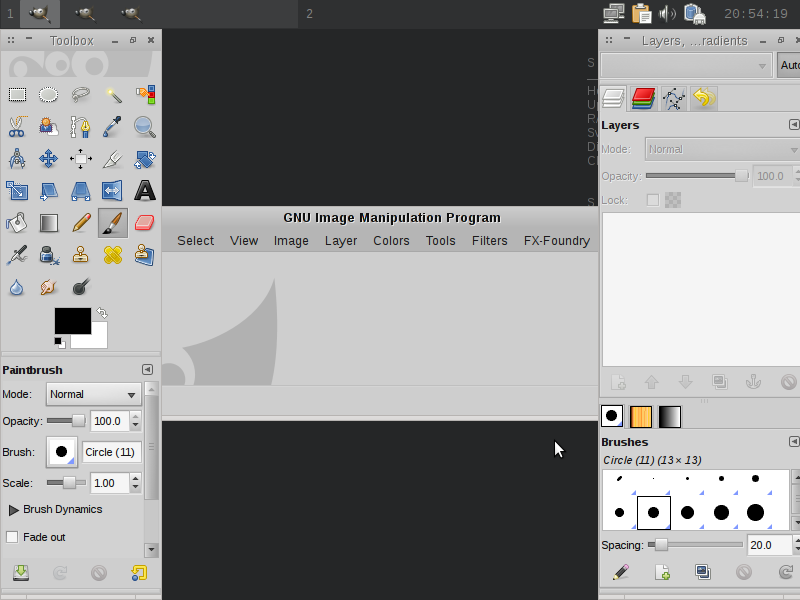Image resolution: width=800 pixels, height=600 pixels.
Task: Select the Scissors Select tool
Action: (17, 127)
